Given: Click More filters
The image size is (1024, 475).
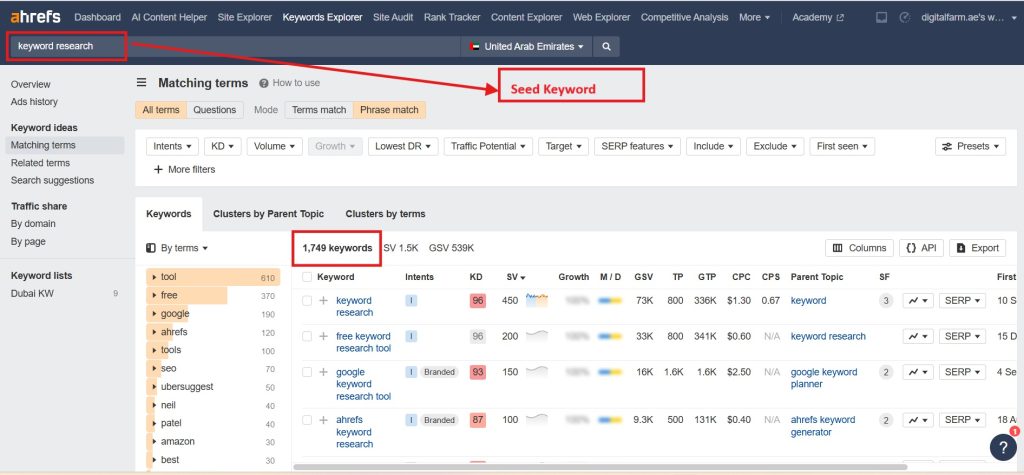Looking at the screenshot, I should 184,169.
